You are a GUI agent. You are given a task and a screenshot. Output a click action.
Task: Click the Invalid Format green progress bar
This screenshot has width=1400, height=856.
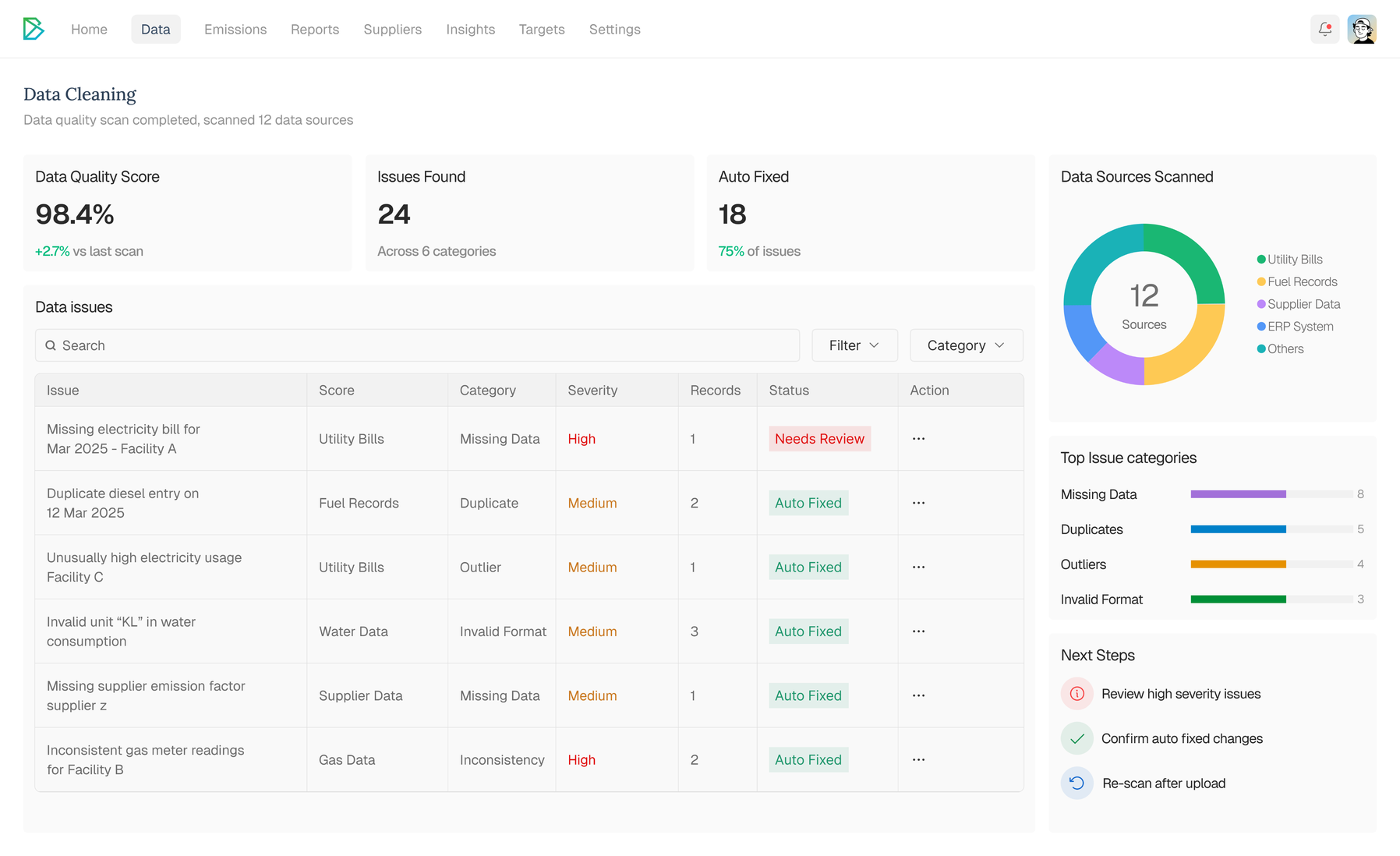(x=1238, y=600)
